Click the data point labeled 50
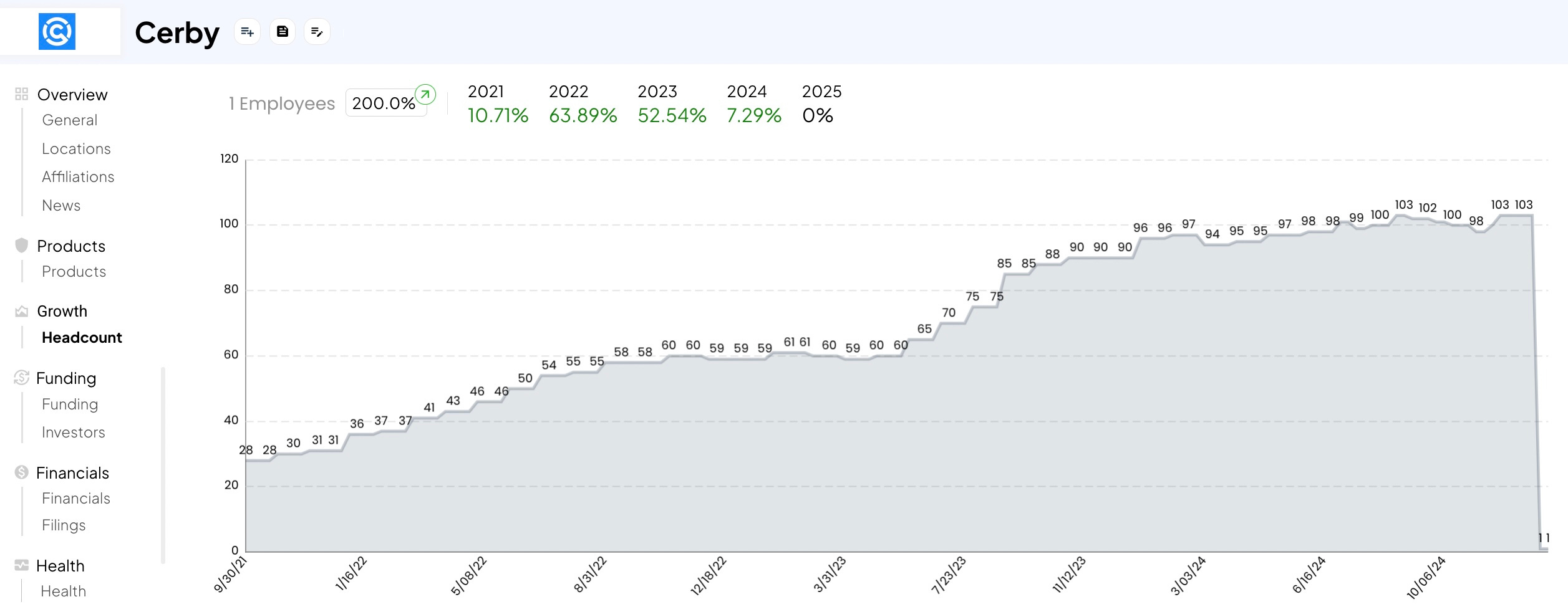This screenshot has height=607, width=1568. click(x=525, y=378)
